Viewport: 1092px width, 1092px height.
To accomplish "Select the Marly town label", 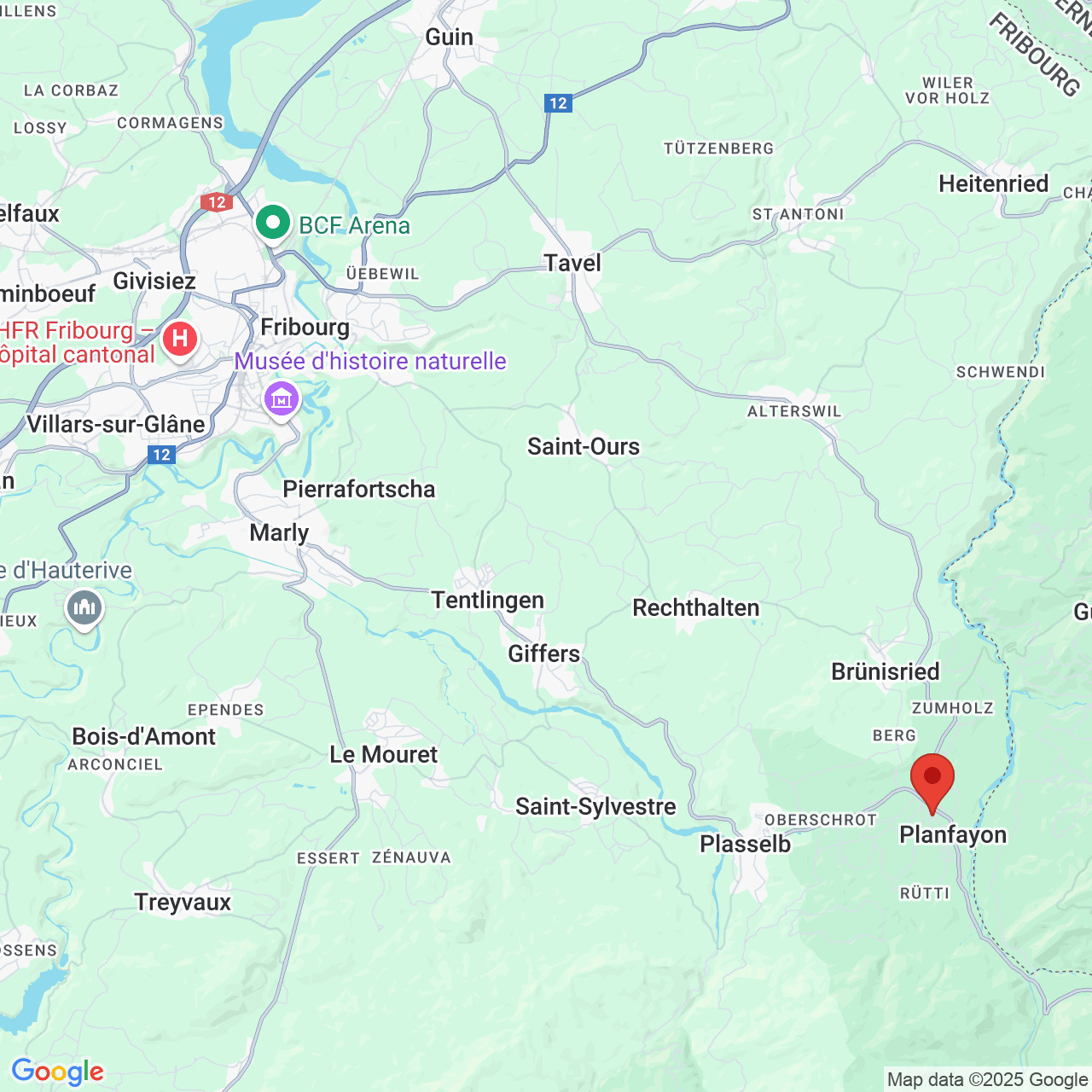I will coord(279,533).
